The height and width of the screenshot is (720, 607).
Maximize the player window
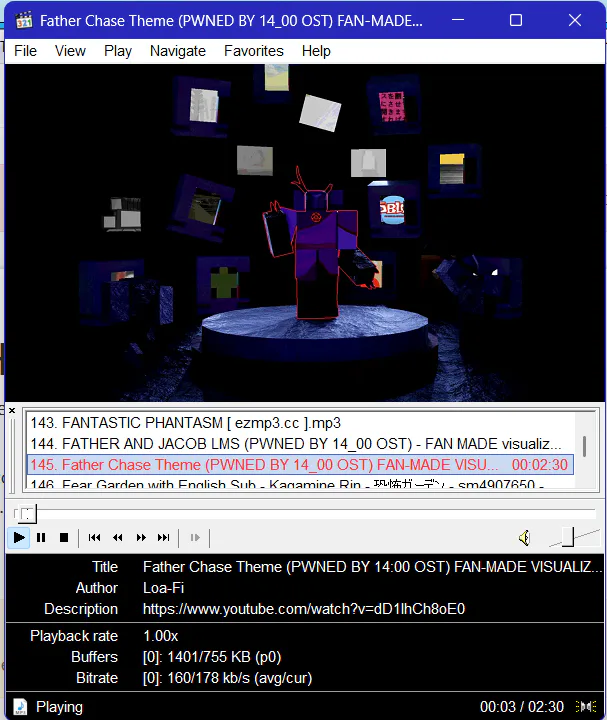tap(516, 20)
